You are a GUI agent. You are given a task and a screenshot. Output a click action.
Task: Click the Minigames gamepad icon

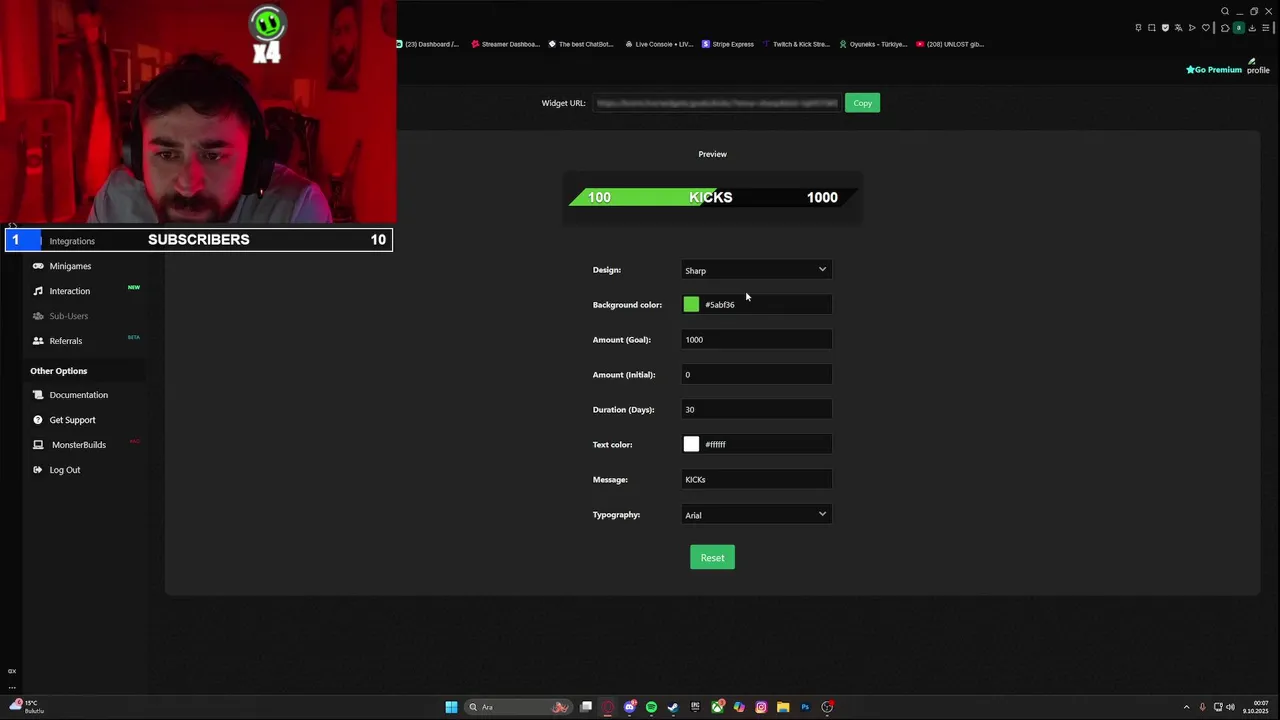click(38, 266)
